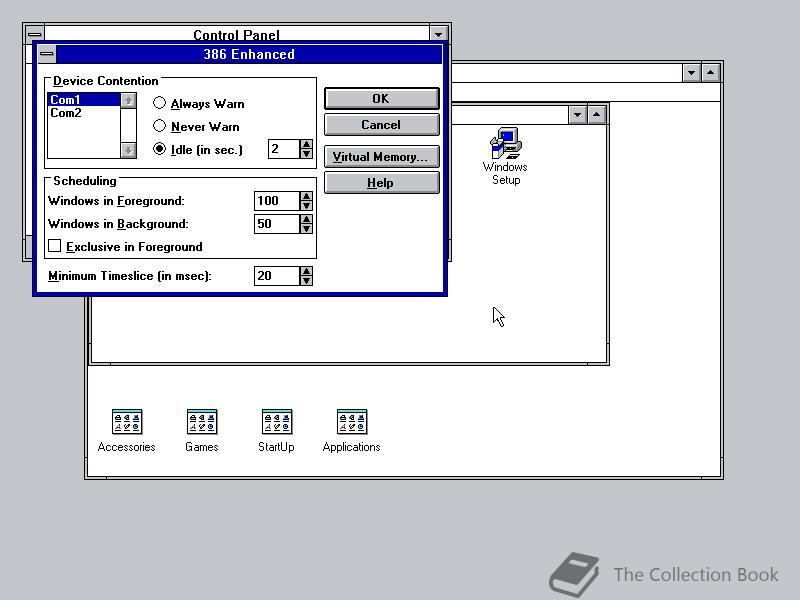
Task: Maximize the inner group window
Action: (596, 115)
